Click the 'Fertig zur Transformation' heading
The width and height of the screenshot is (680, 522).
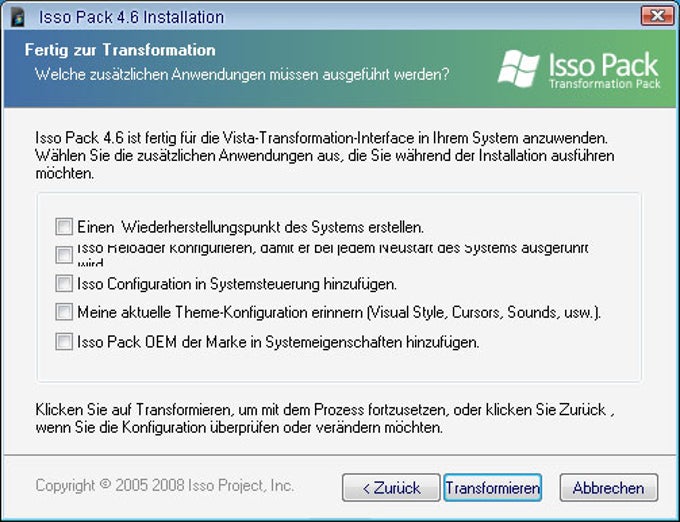[120, 50]
